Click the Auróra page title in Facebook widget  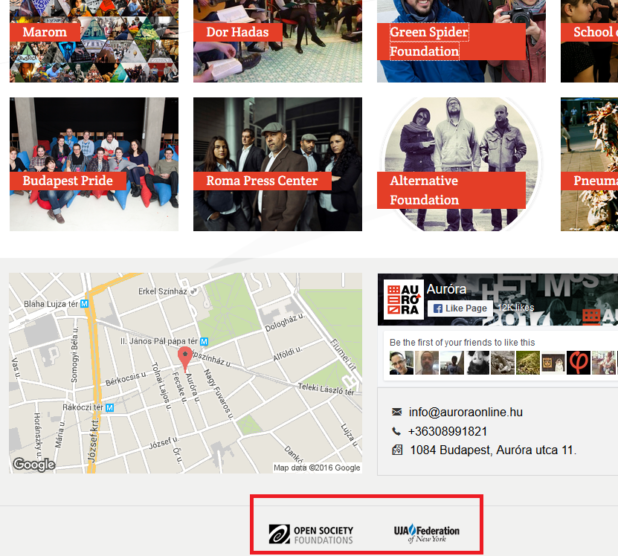point(446,289)
